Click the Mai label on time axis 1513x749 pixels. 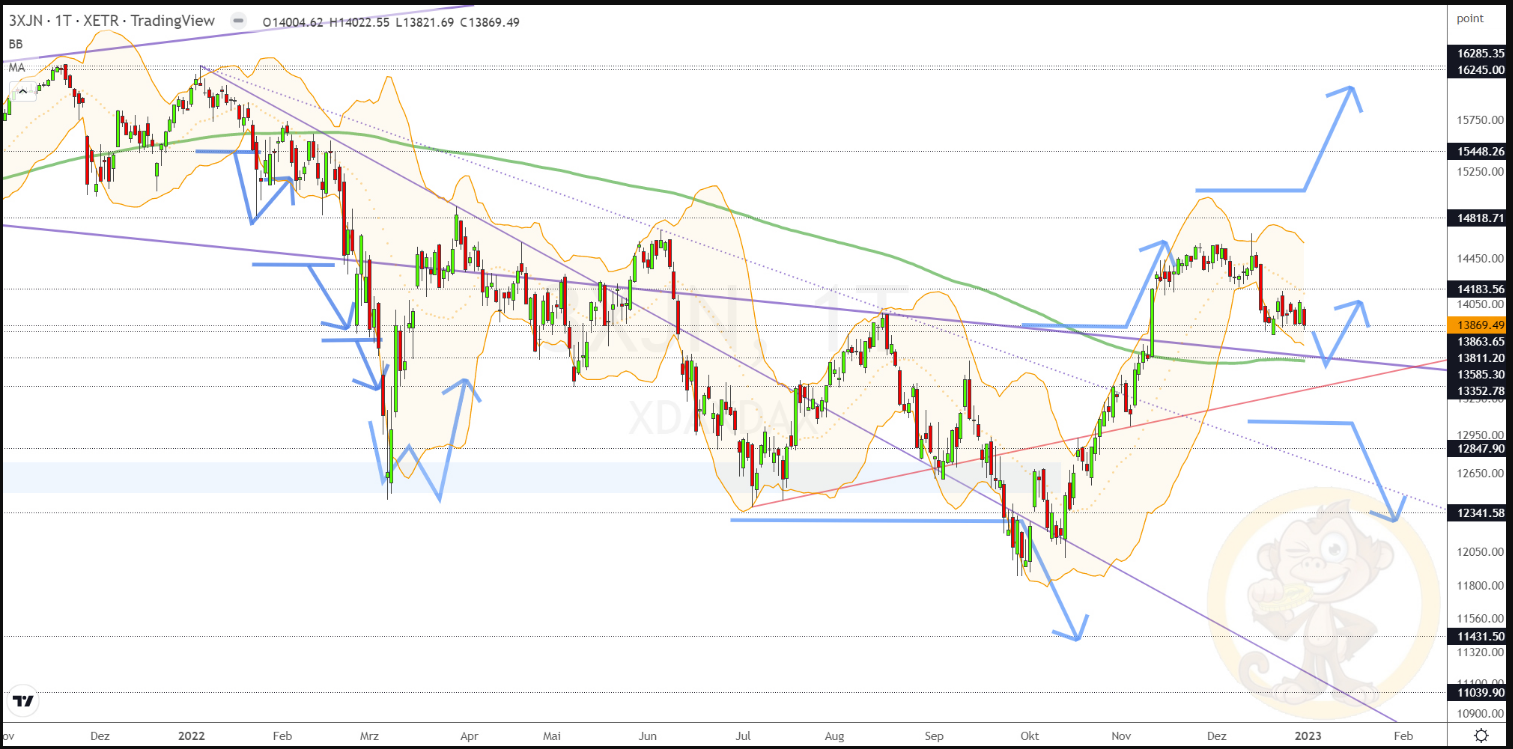coord(551,735)
